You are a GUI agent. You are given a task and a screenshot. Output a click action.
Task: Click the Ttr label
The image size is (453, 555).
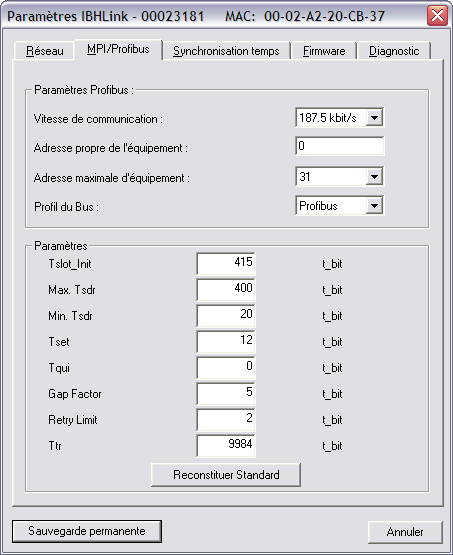(x=55, y=446)
